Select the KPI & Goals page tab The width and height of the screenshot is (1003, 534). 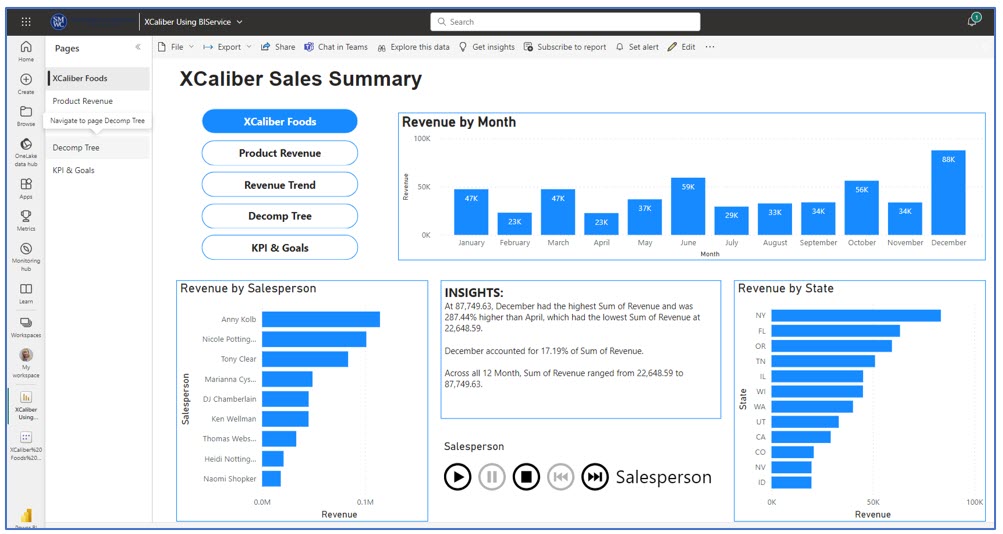tap(99, 170)
